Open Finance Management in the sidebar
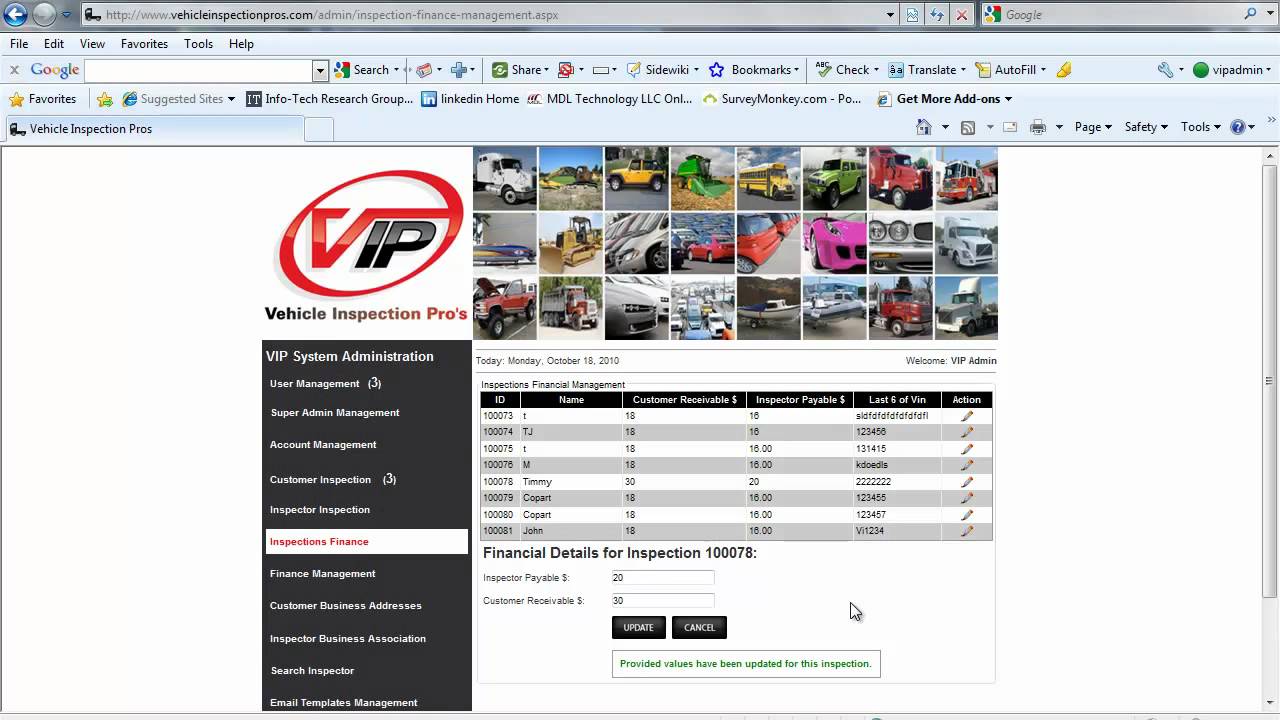This screenshot has height=720, width=1280. click(322, 574)
